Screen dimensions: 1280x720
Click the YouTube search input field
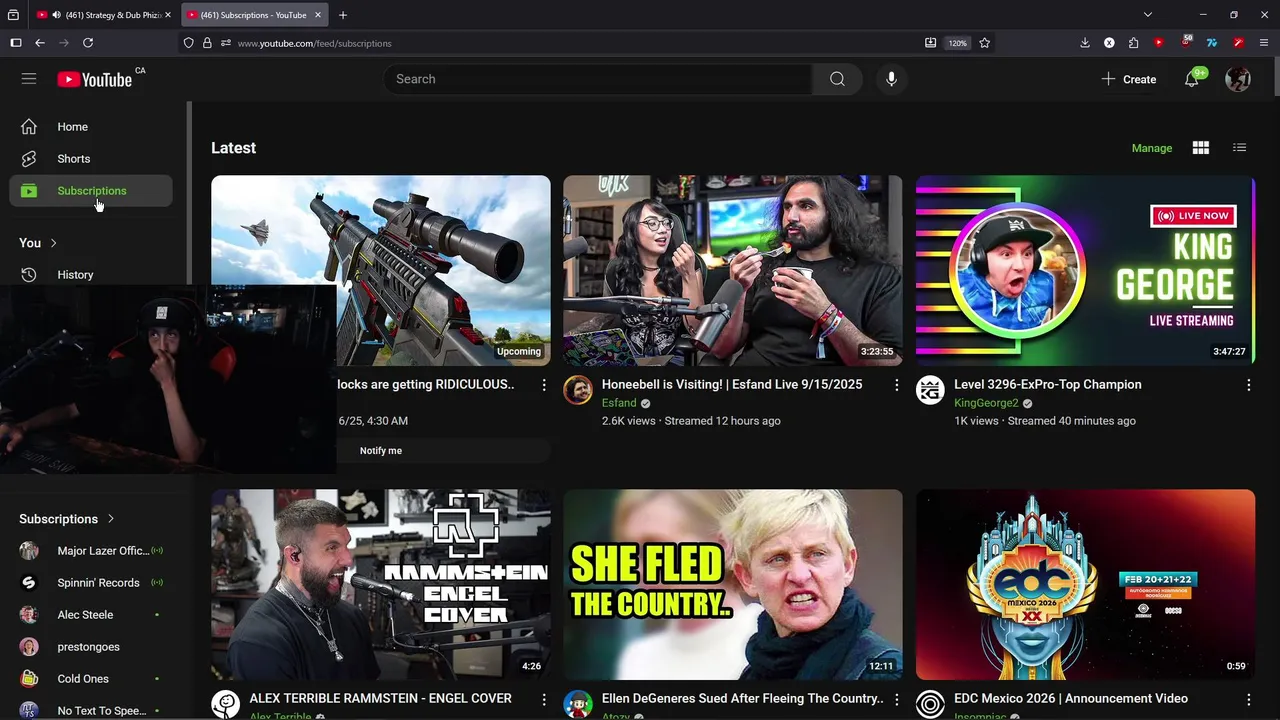tap(598, 79)
